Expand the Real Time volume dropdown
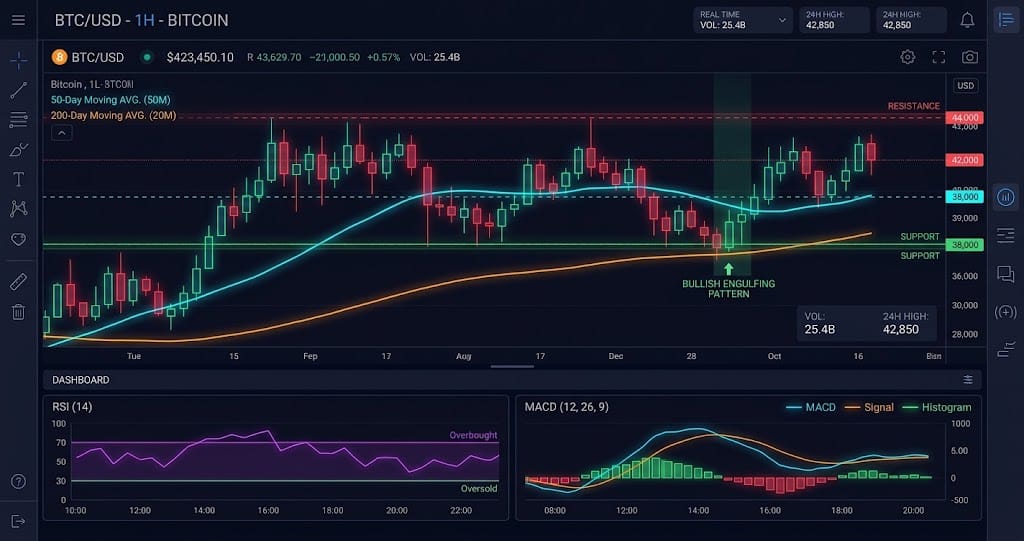Image resolution: width=1024 pixels, height=541 pixels. [743, 20]
